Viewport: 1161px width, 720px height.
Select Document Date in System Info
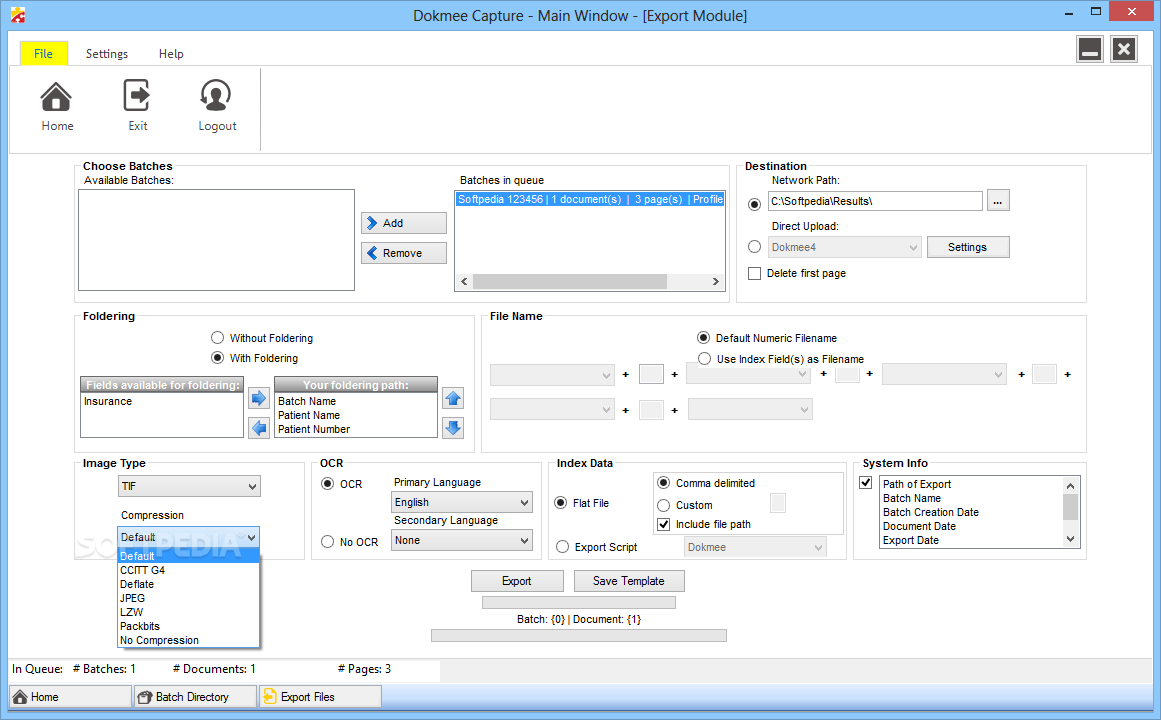(971, 526)
